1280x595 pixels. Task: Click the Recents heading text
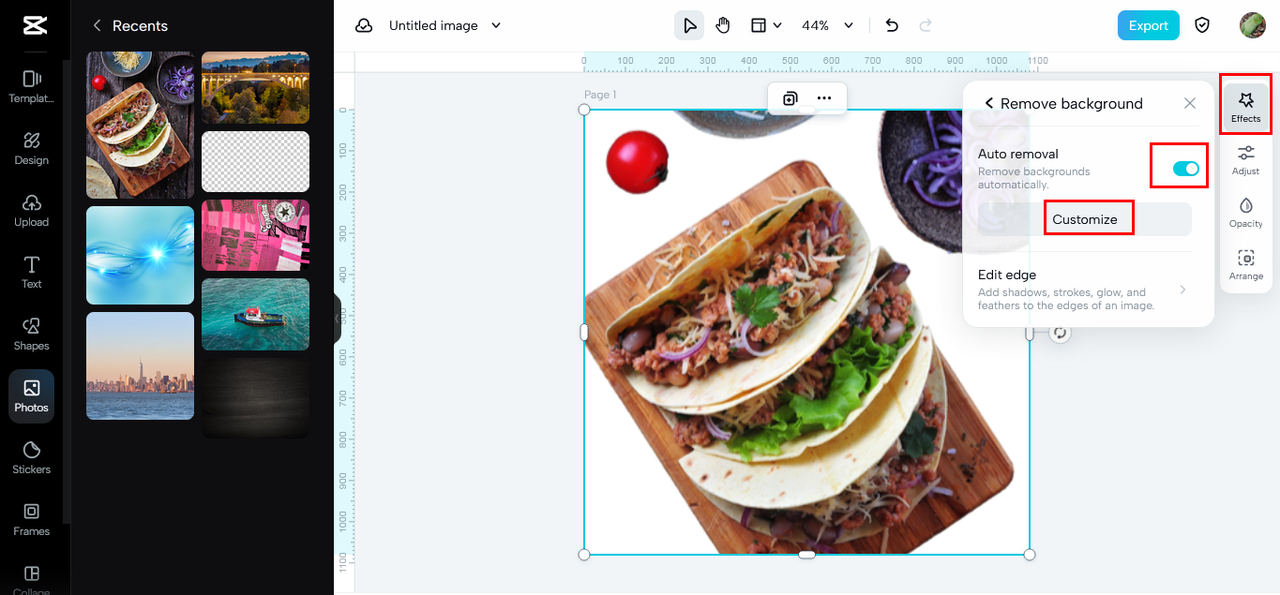click(x=140, y=26)
